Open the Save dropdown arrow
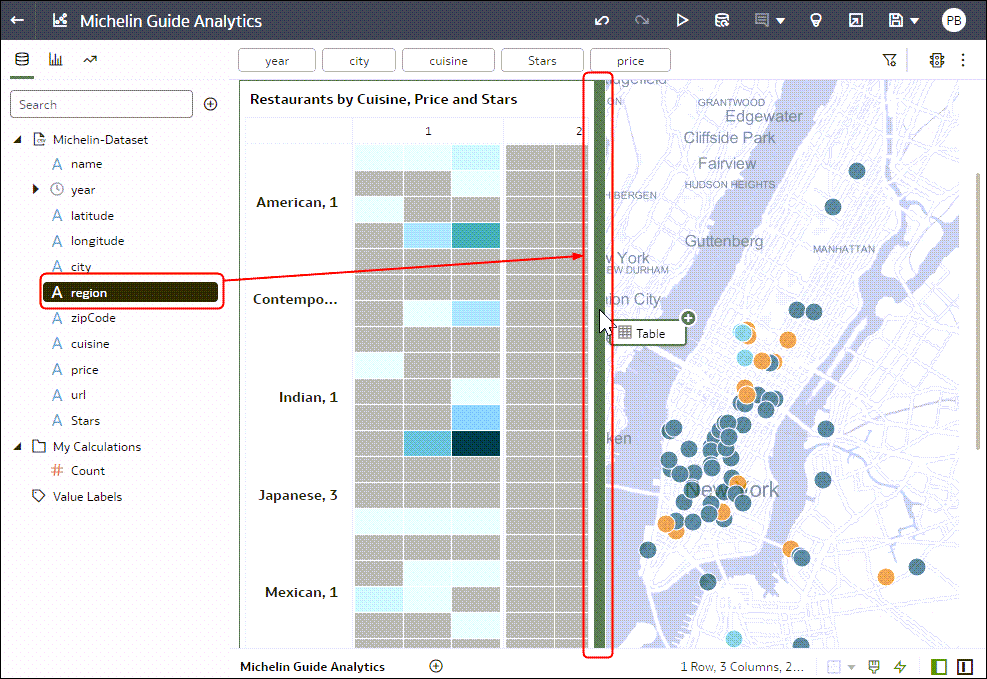Image resolution: width=987 pixels, height=679 pixels. 915,21
